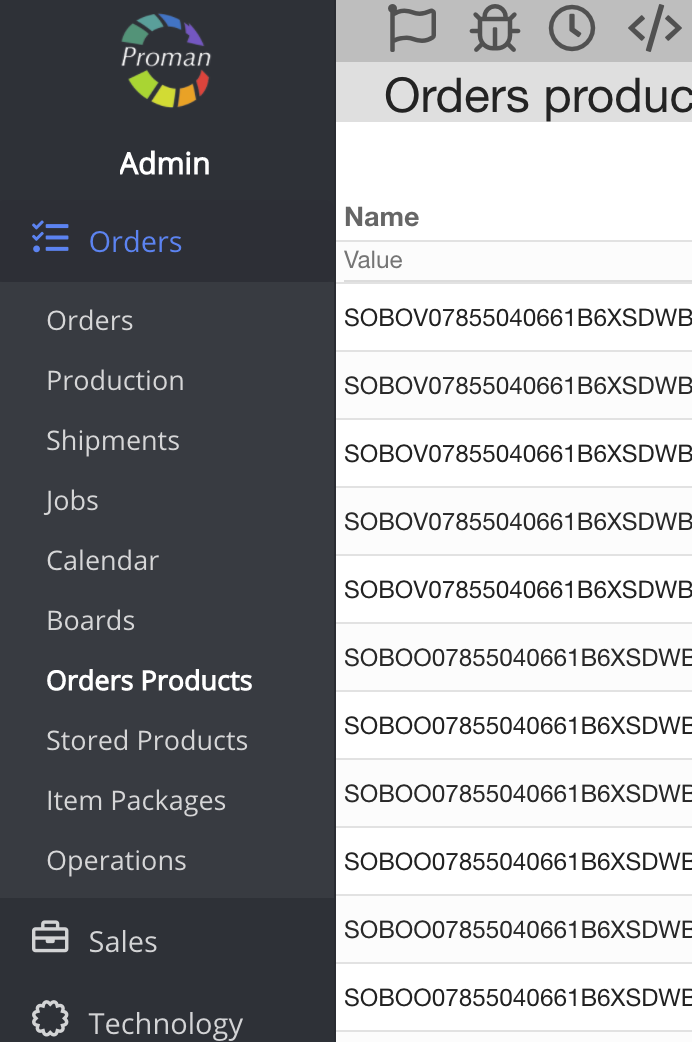Viewport: 692px width, 1042px height.
Task: Go to Shipments page
Action: tap(113, 441)
